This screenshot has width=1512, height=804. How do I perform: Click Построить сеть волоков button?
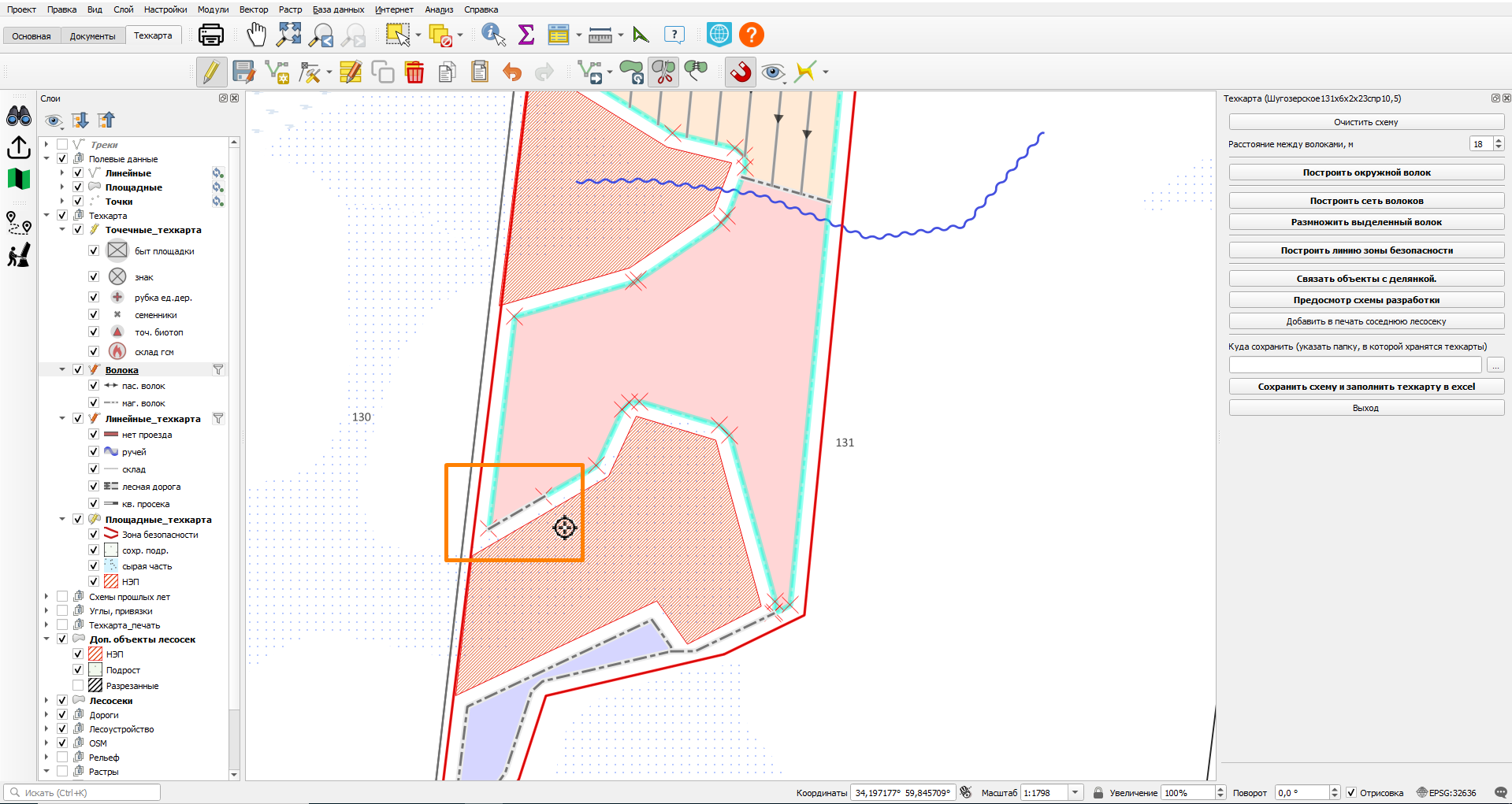1366,201
